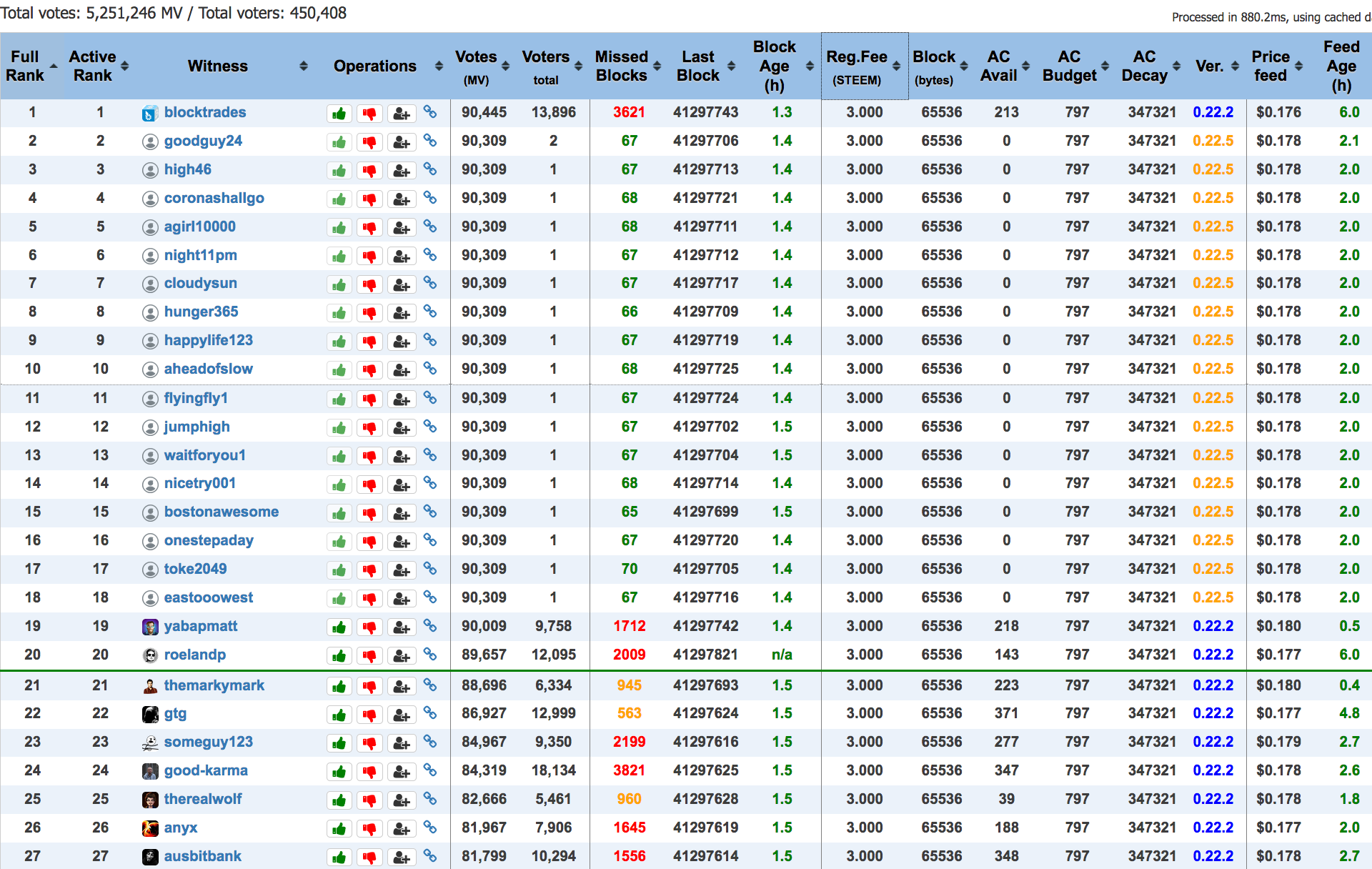Image resolution: width=1372 pixels, height=869 pixels.
Task: Open the blocktrades witness link
Action: click(x=205, y=112)
